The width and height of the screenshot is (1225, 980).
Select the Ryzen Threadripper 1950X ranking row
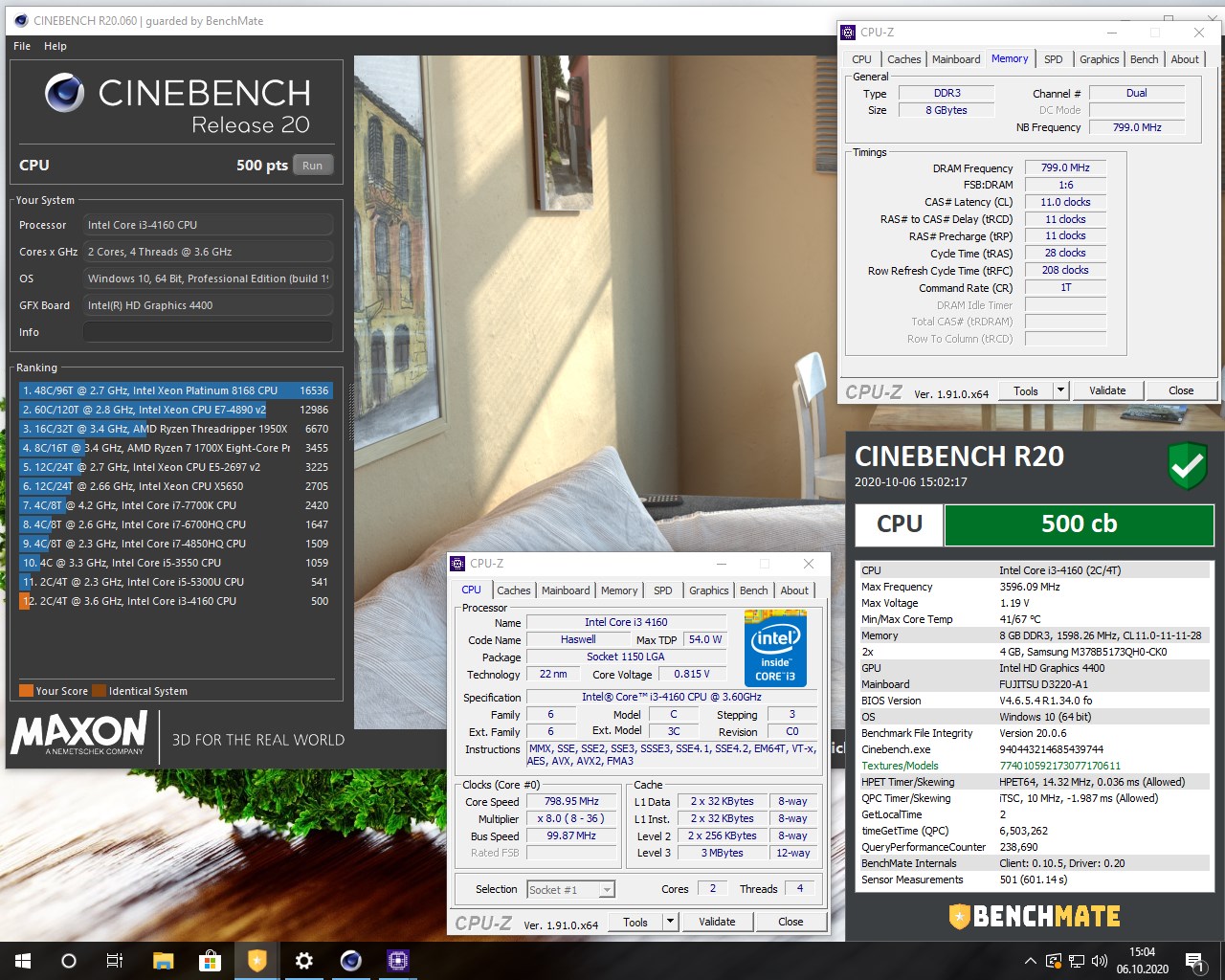coord(175,429)
